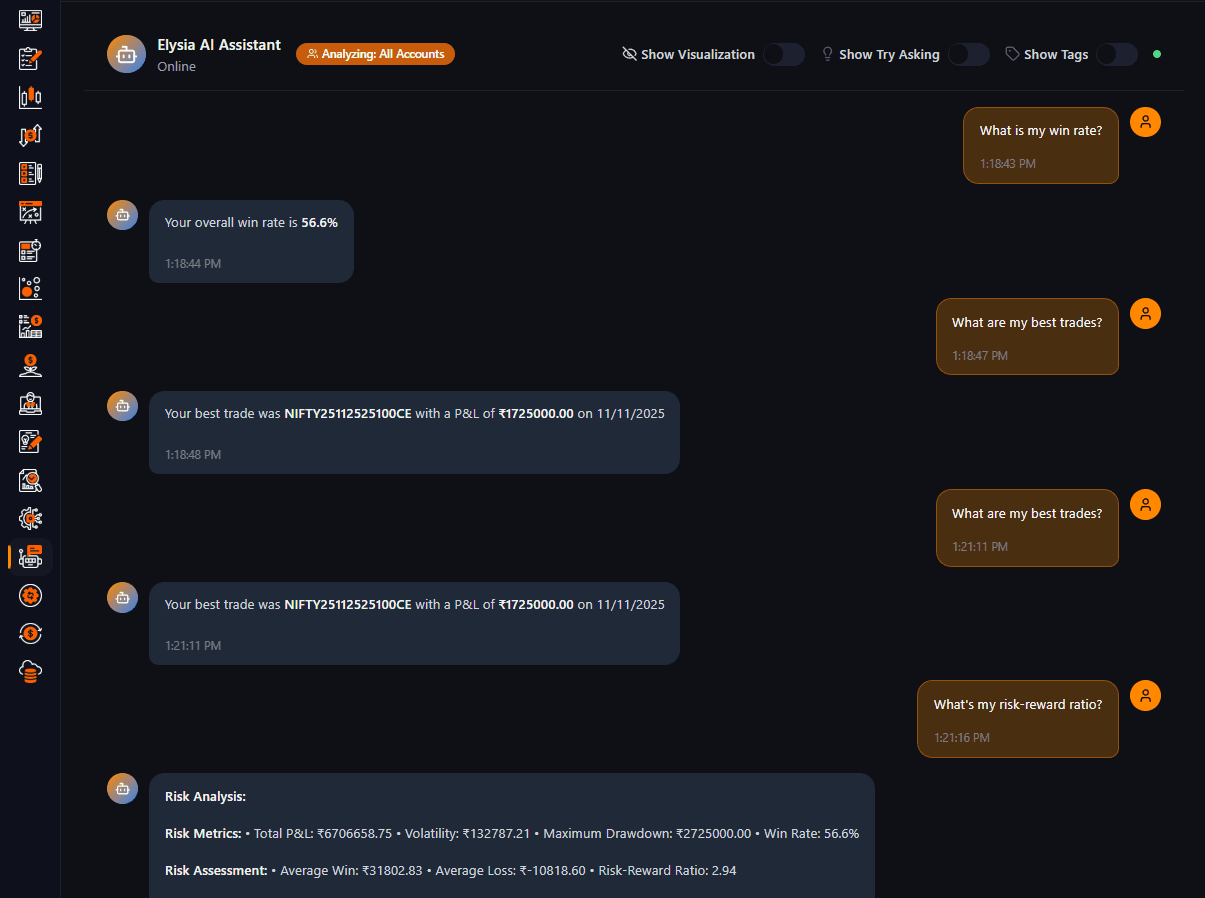Click the 'What is my win rate?' message
This screenshot has width=1205, height=898.
click(1040, 145)
